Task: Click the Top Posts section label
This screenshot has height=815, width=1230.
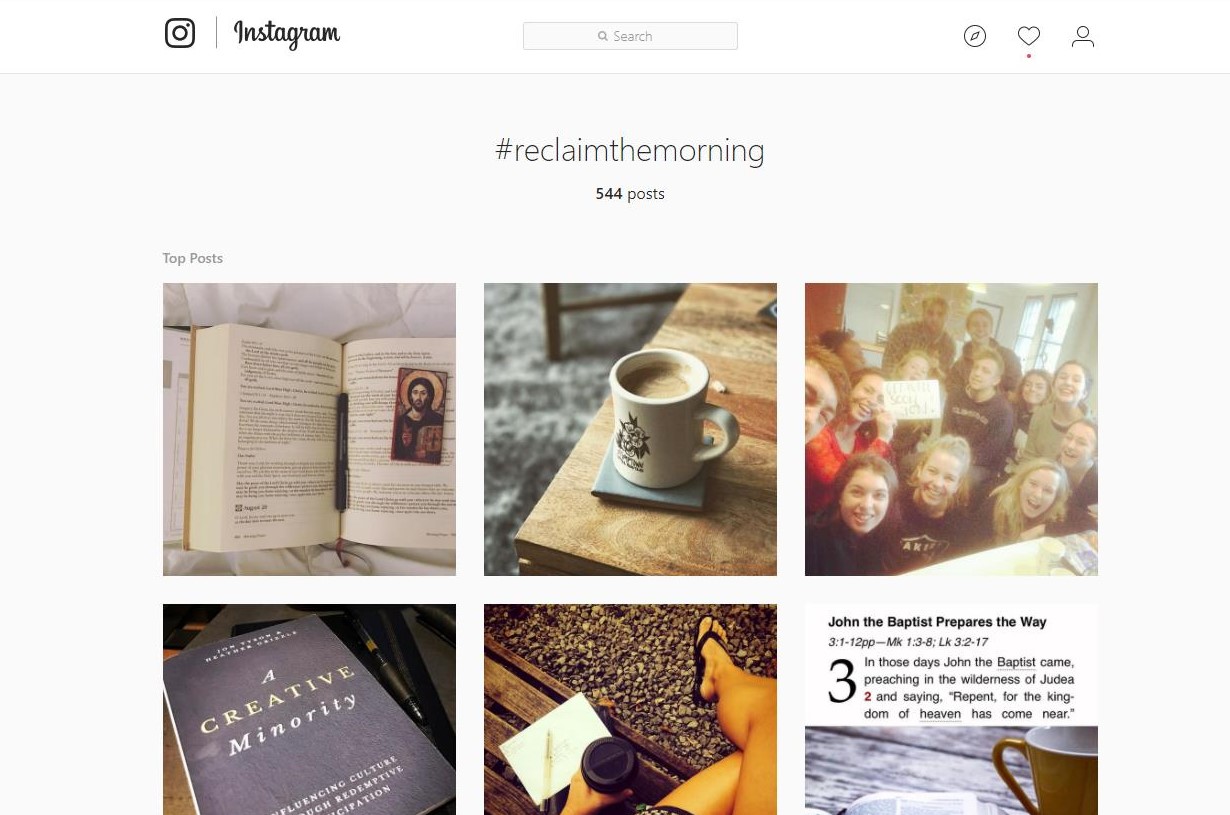Action: coord(193,258)
